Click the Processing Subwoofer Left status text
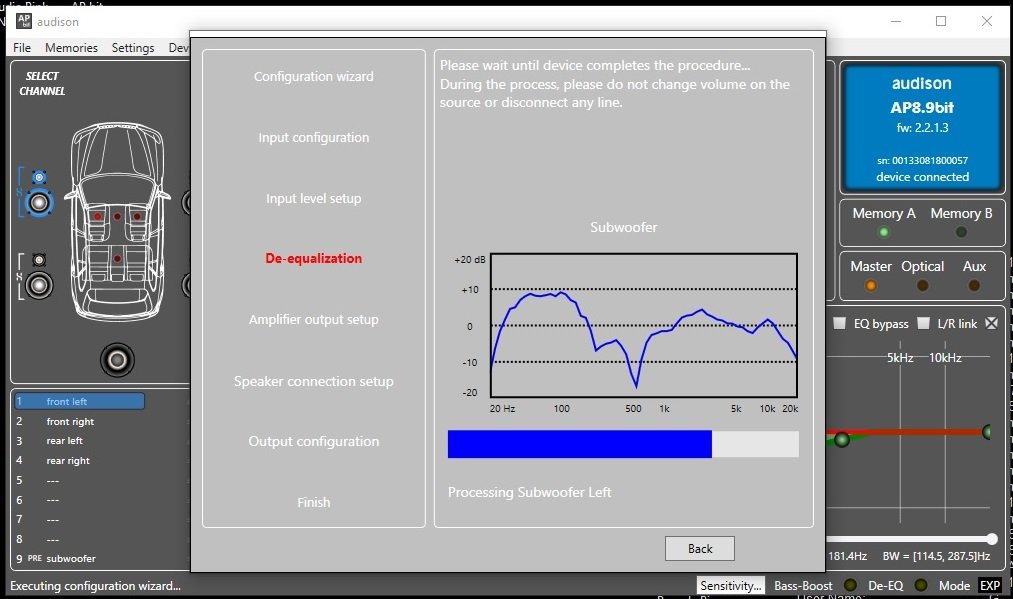This screenshot has width=1013, height=599. coord(529,492)
